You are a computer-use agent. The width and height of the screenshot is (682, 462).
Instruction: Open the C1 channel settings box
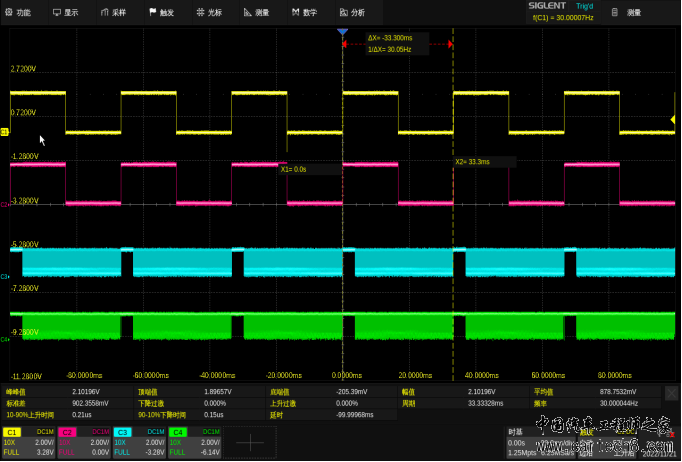[29, 442]
